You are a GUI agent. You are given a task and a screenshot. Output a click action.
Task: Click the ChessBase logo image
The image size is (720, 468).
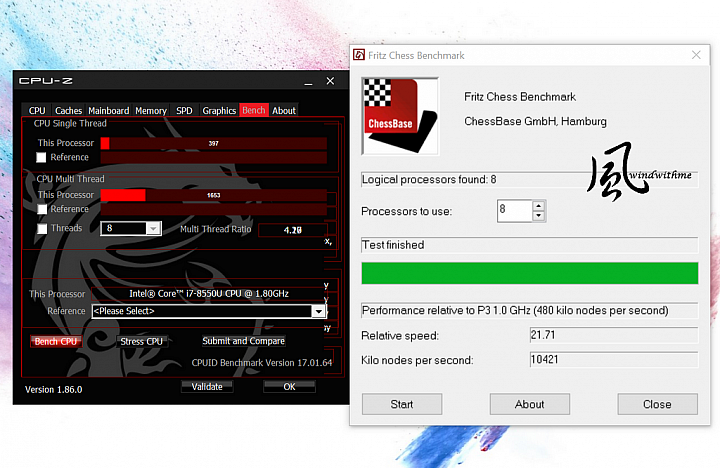click(400, 116)
